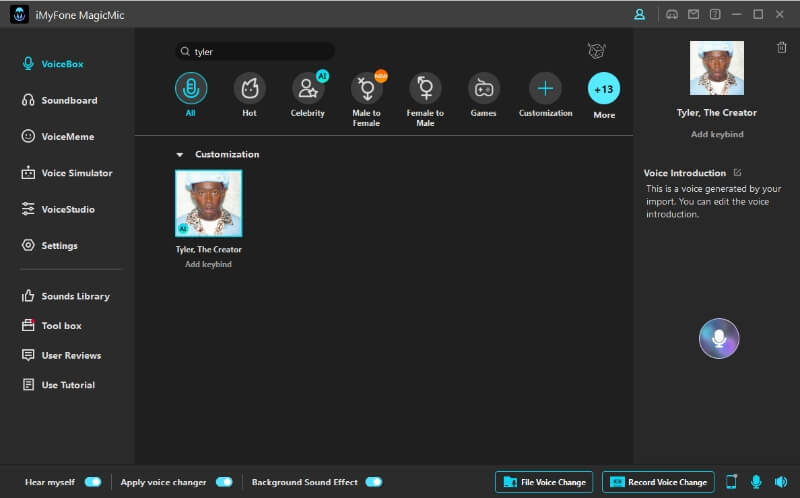The height and width of the screenshot is (498, 800).
Task: Click the tyler search field
Action: point(255,52)
